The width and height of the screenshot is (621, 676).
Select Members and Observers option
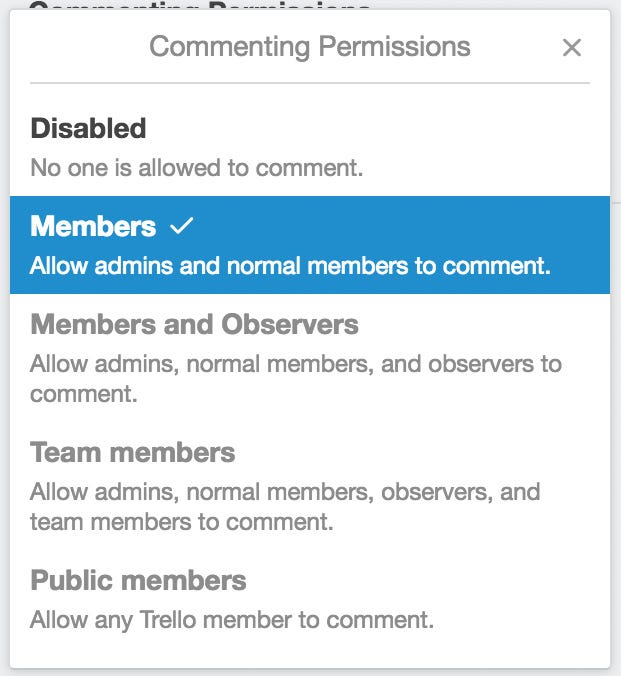[194, 324]
